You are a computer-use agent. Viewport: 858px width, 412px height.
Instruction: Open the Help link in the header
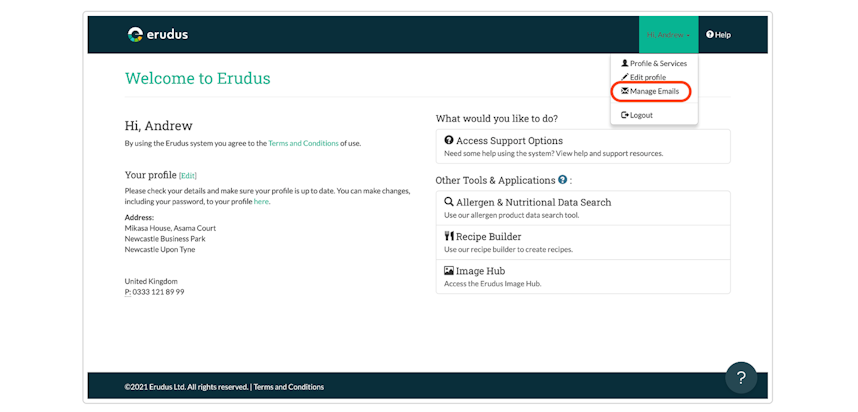click(718, 34)
